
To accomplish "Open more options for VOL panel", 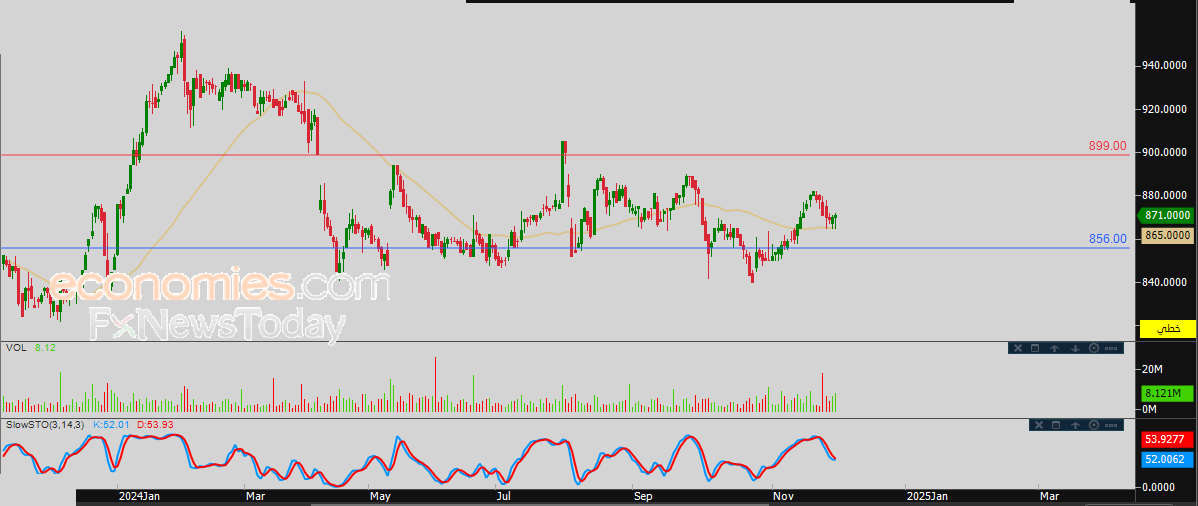I will [1111, 349].
